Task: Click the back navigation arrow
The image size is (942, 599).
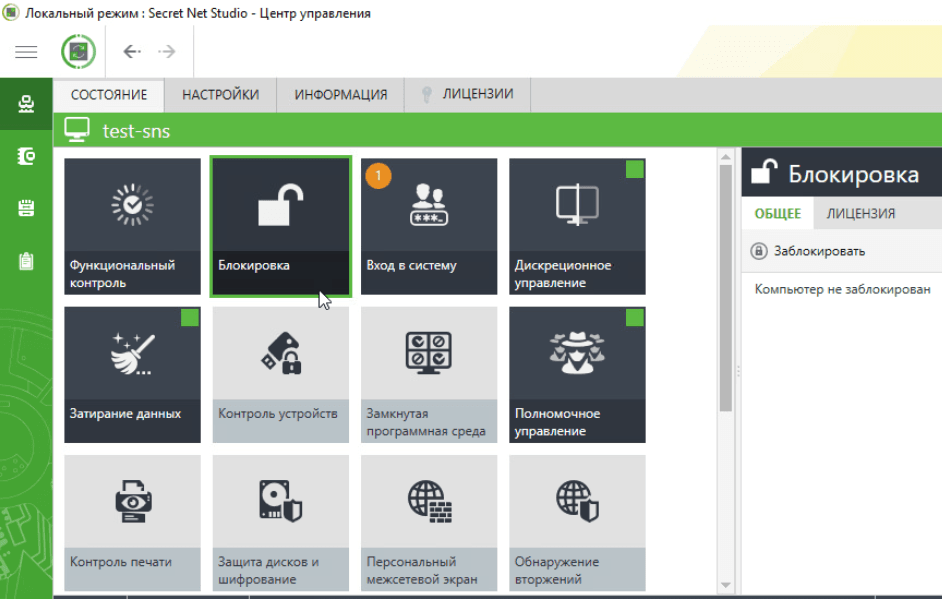Action: coord(131,52)
